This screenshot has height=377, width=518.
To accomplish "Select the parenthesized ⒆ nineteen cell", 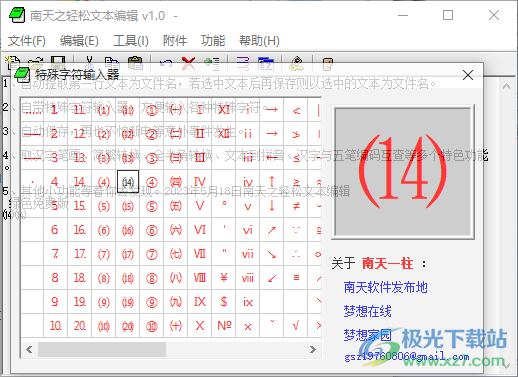I will point(128,302).
